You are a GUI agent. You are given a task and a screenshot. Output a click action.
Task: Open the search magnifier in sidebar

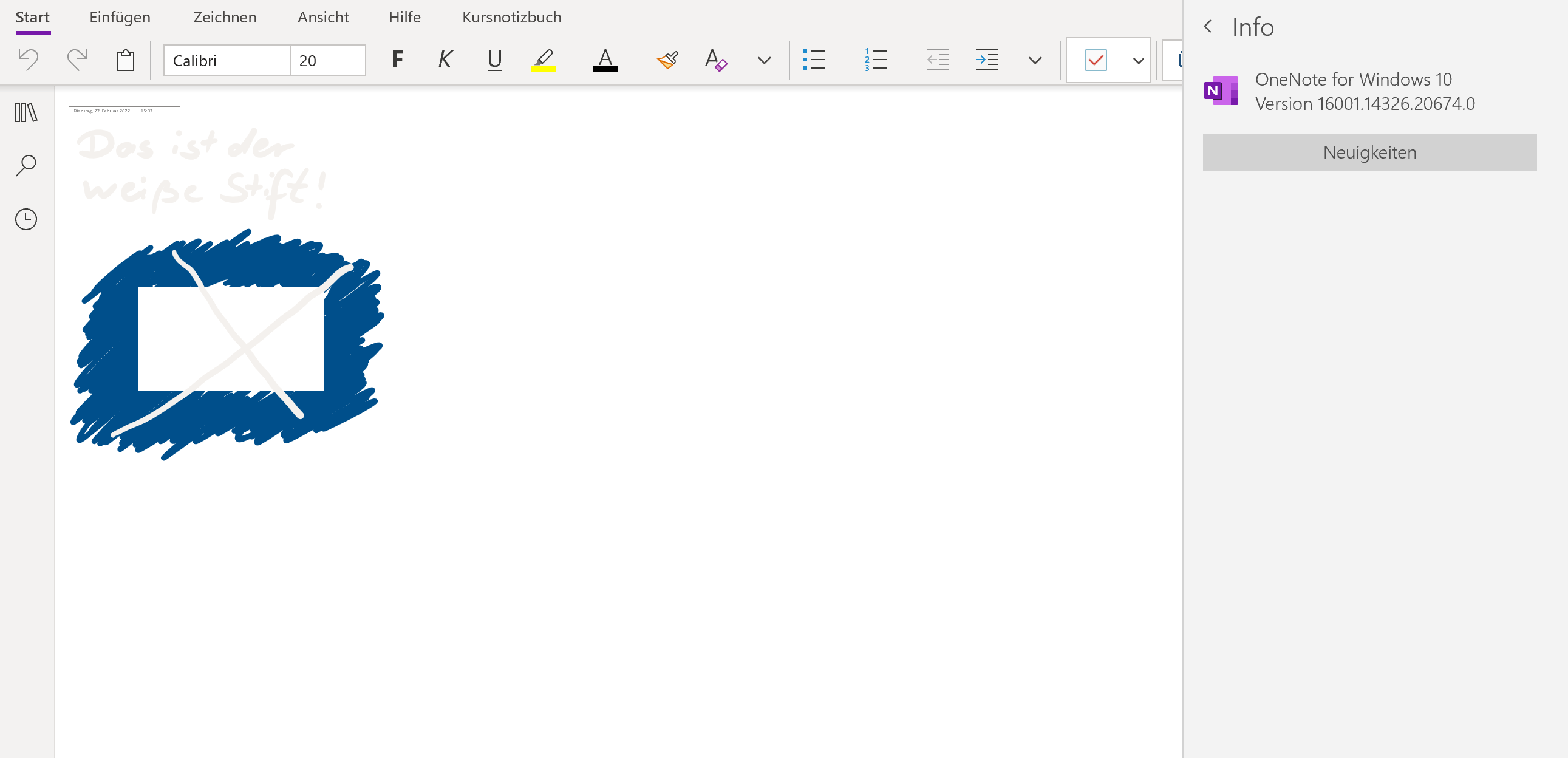pyautogui.click(x=26, y=165)
